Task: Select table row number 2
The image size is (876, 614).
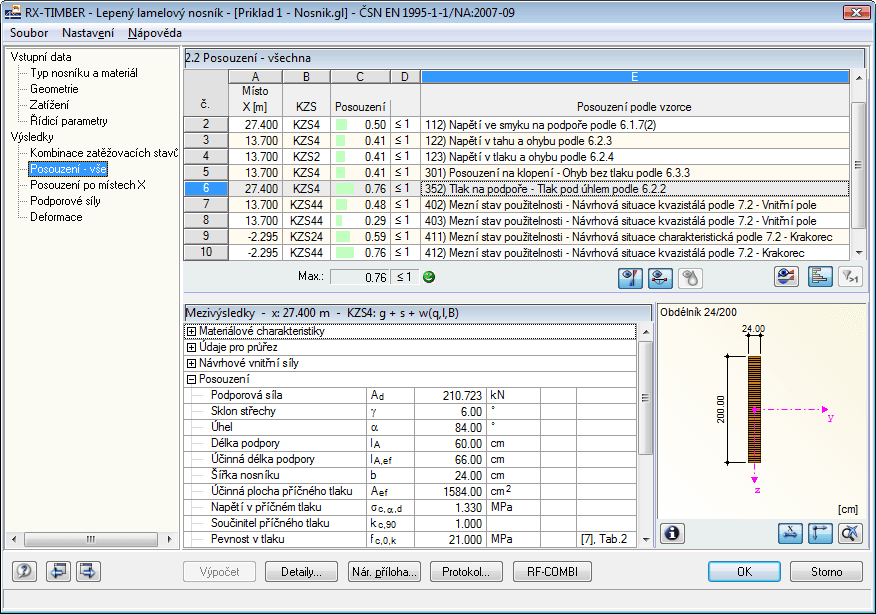Action: [x=206, y=125]
